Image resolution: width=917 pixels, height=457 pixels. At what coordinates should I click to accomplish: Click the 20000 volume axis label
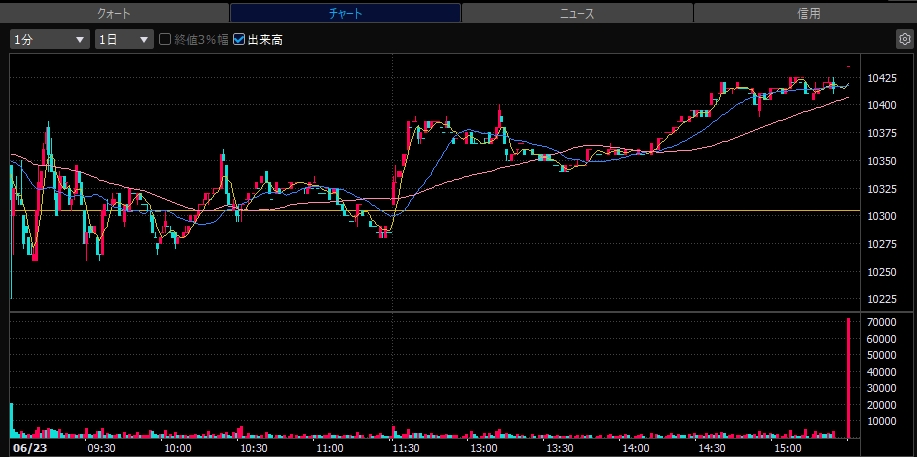(x=882, y=404)
